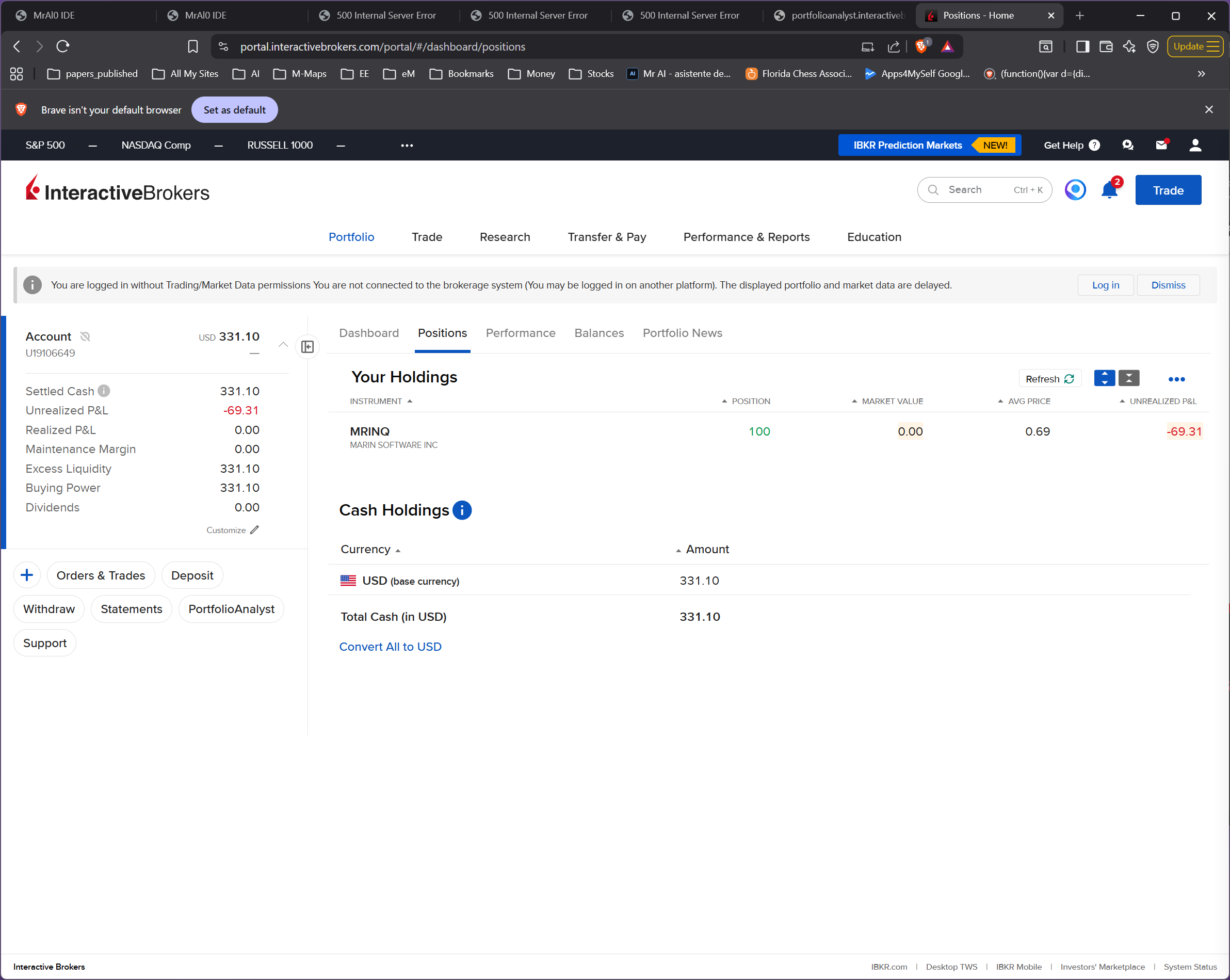The height and width of the screenshot is (980, 1230).
Task: Collapse the account sidebar panel icon
Action: click(x=307, y=347)
